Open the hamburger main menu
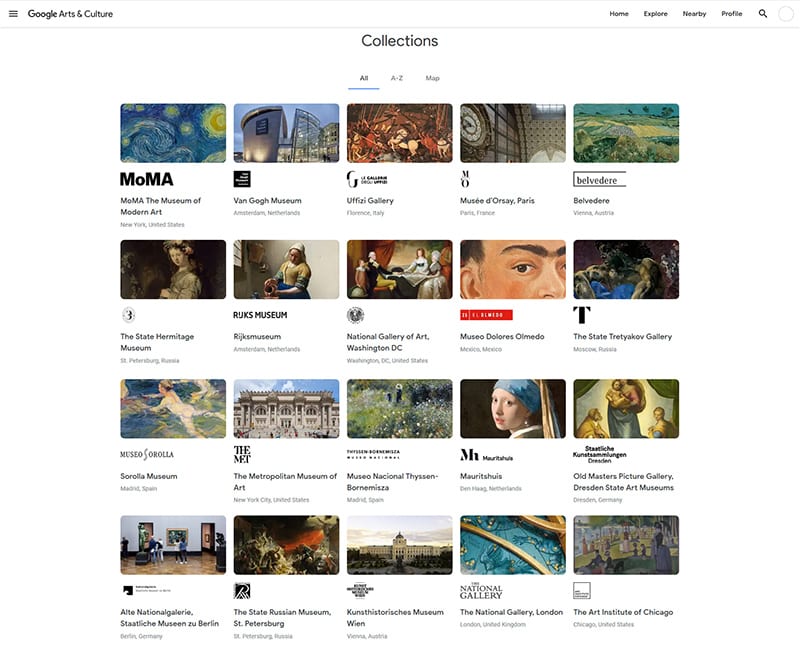Image resolution: width=800 pixels, height=648 pixels. (x=13, y=14)
